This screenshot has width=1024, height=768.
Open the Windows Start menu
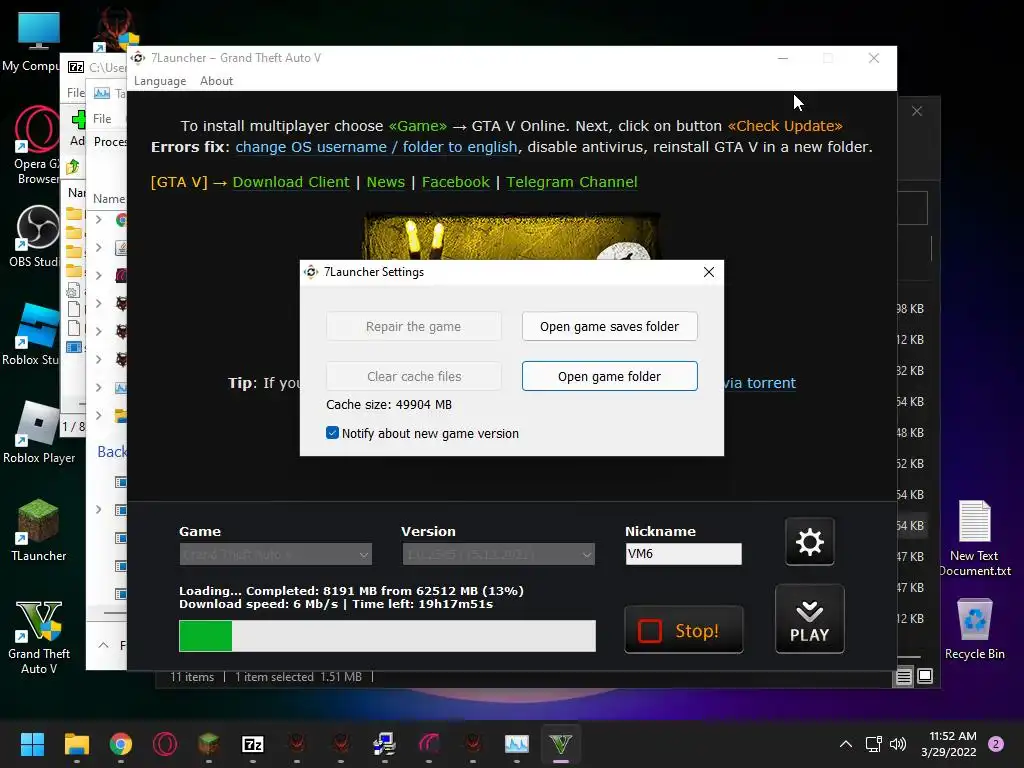pos(32,744)
